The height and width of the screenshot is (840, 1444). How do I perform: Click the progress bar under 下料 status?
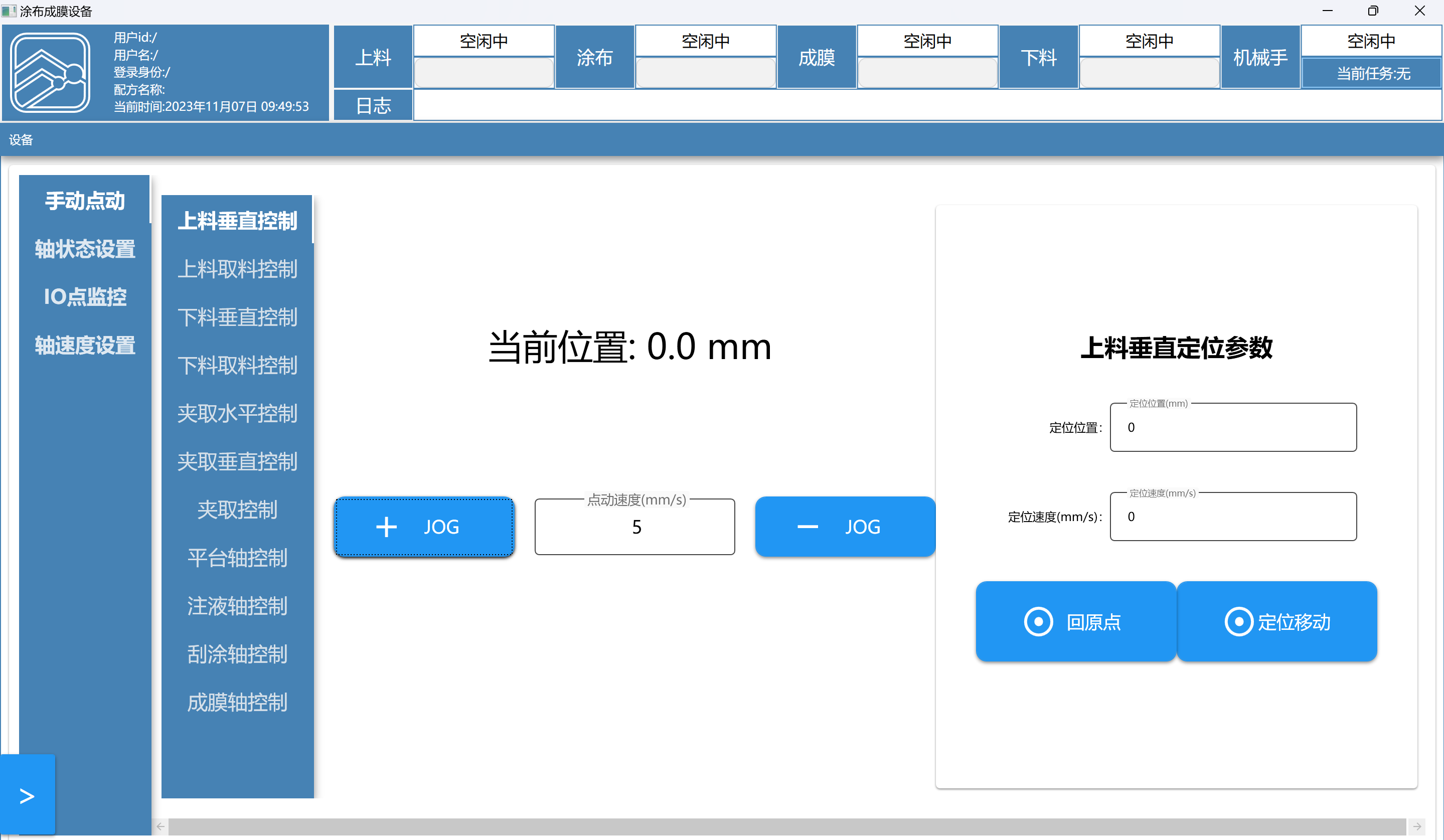pyautogui.click(x=1149, y=73)
